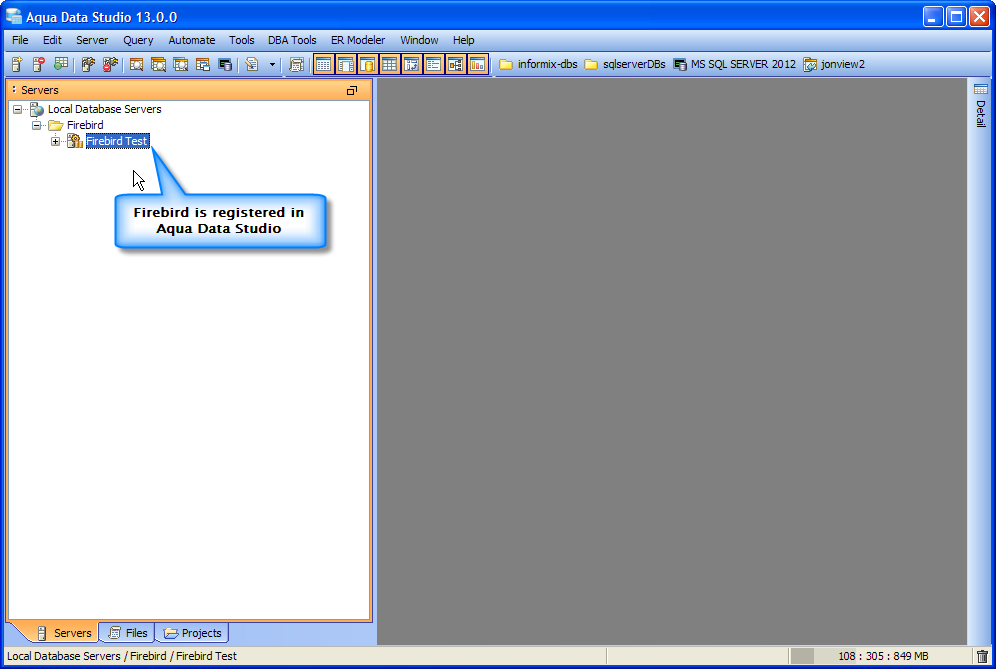The width and height of the screenshot is (996, 669).
Task: Click the trash garbage collection icon
Action: 983,656
